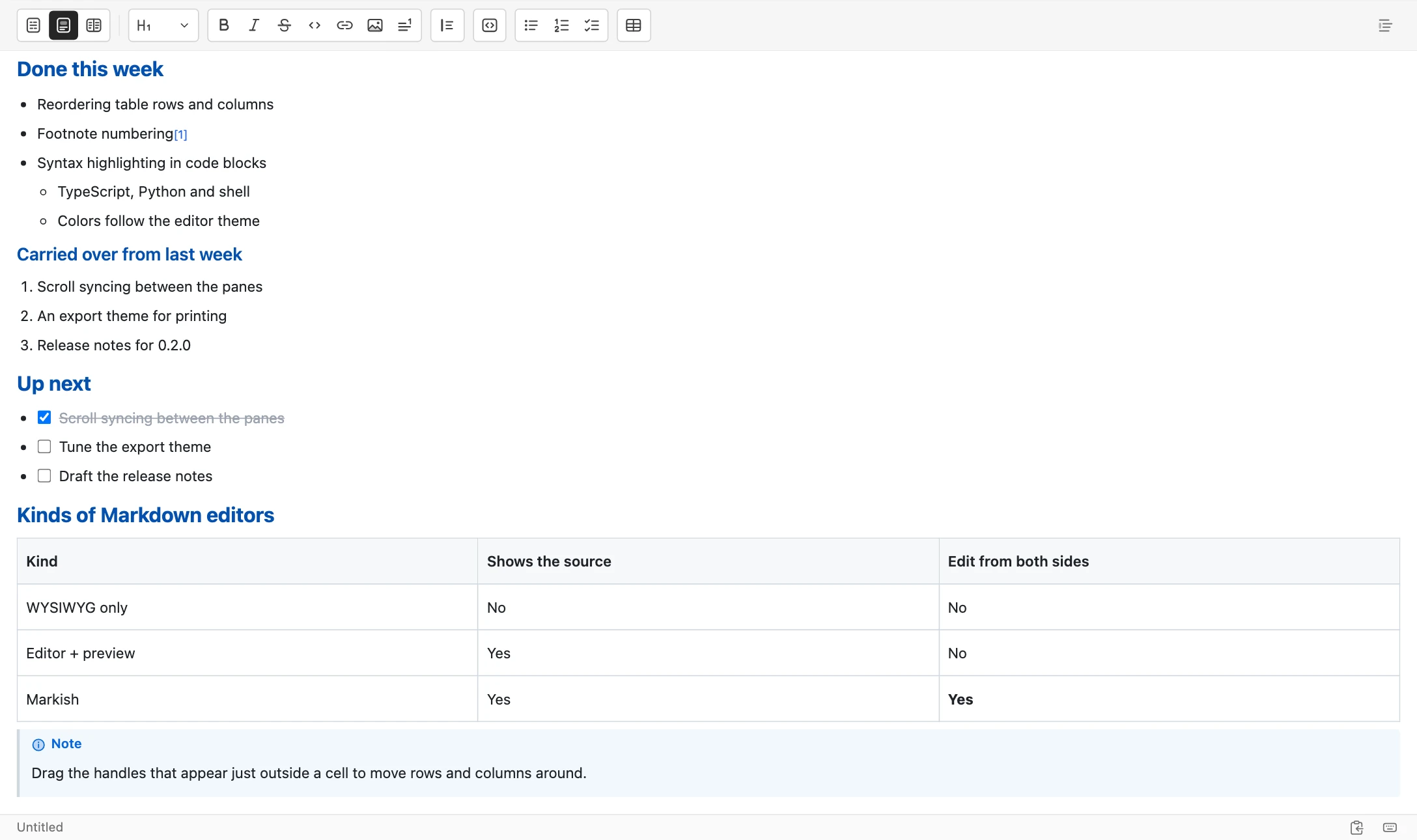The height and width of the screenshot is (840, 1417).
Task: Select the Markish table cell
Action: (x=247, y=699)
